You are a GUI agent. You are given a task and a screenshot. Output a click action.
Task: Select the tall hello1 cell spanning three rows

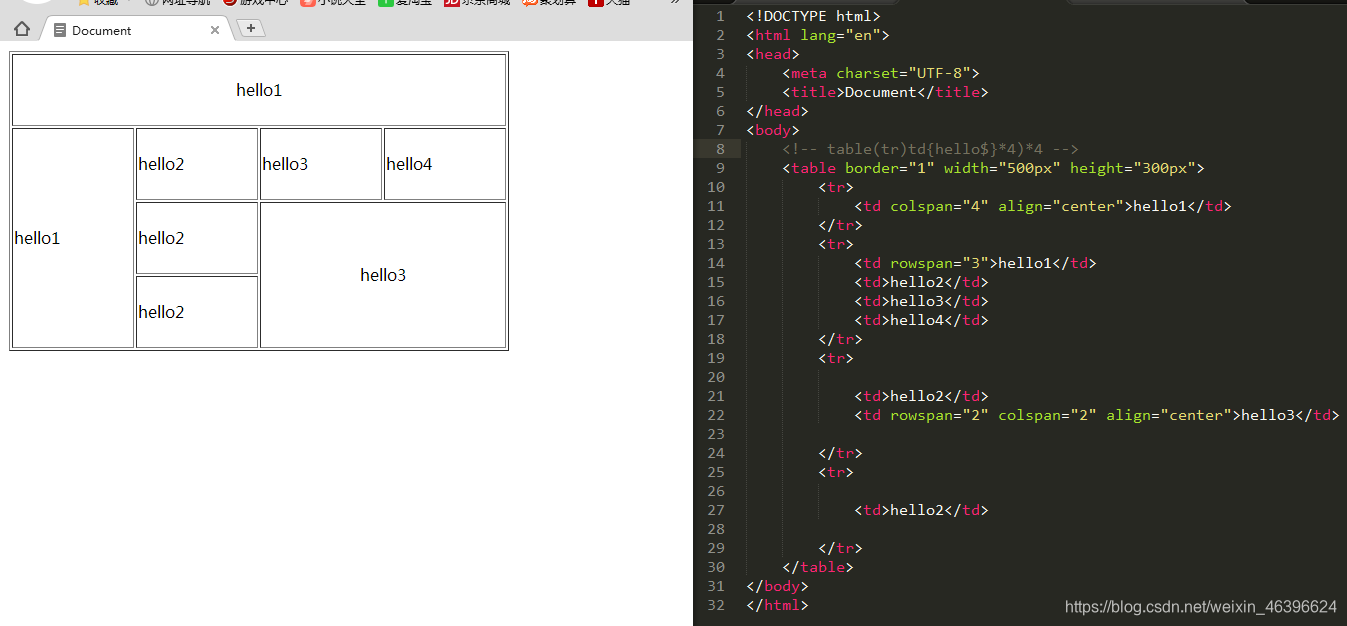coord(73,238)
